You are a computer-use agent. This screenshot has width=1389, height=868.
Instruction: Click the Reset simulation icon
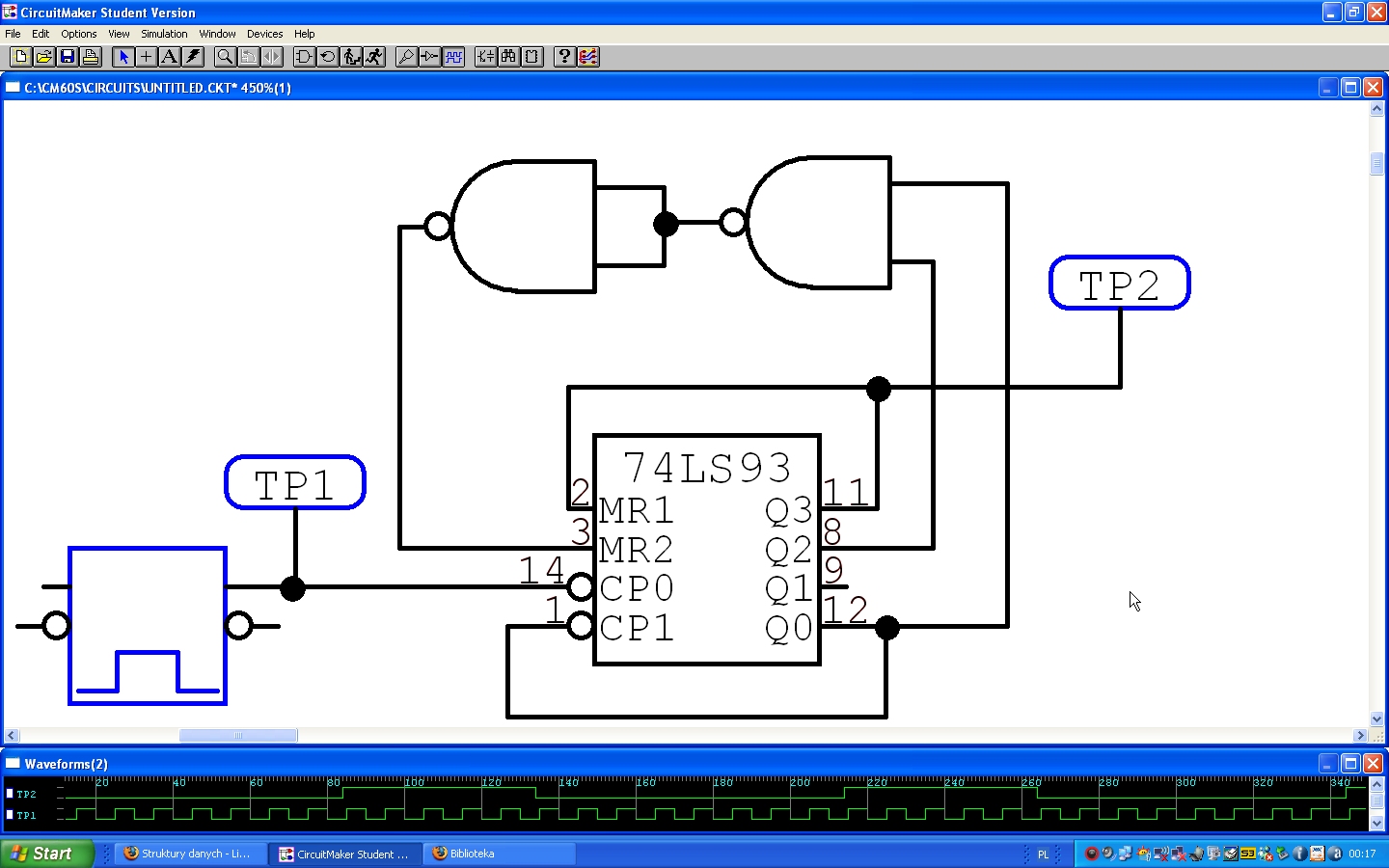pyautogui.click(x=327, y=57)
